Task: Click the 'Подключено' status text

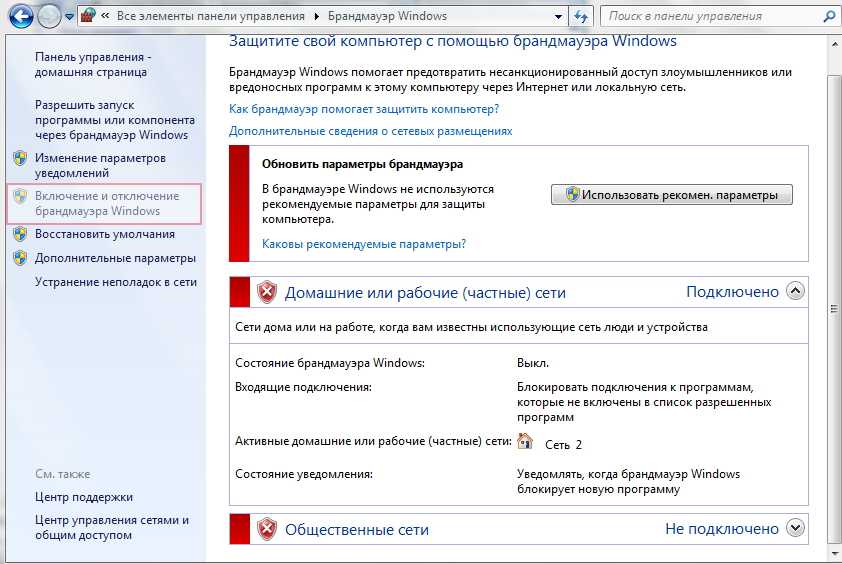Action: click(x=732, y=292)
